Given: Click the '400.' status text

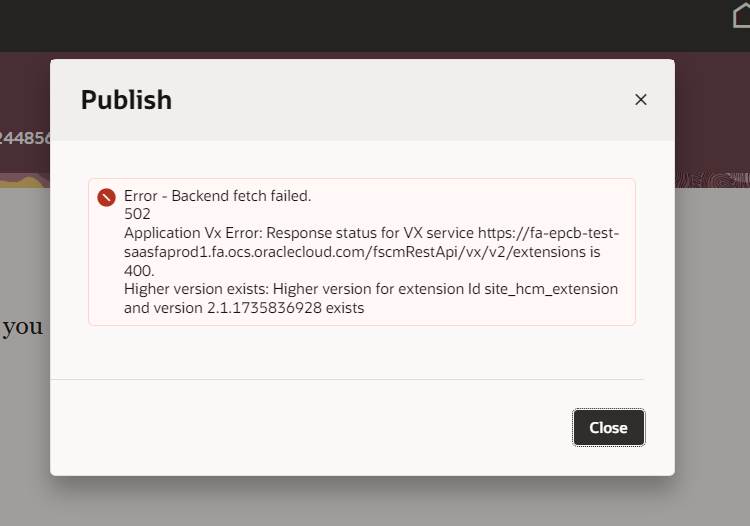Looking at the screenshot, I should pyautogui.click(x=139, y=271).
